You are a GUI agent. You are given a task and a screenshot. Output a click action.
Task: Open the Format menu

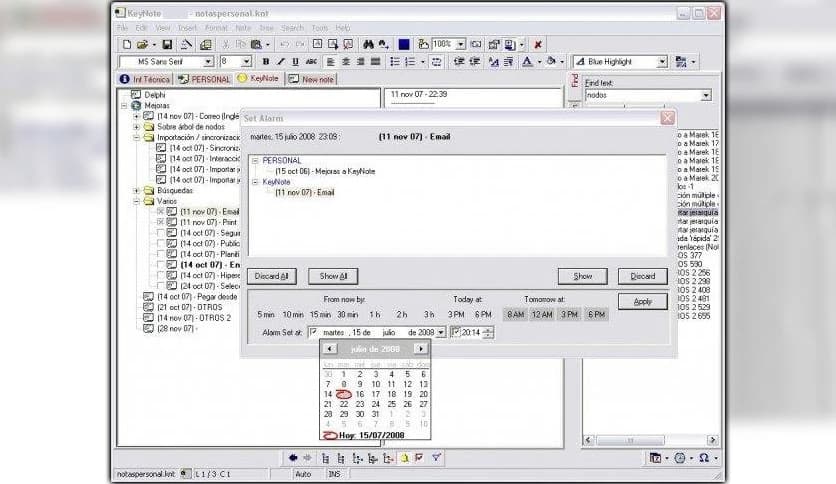pos(216,28)
